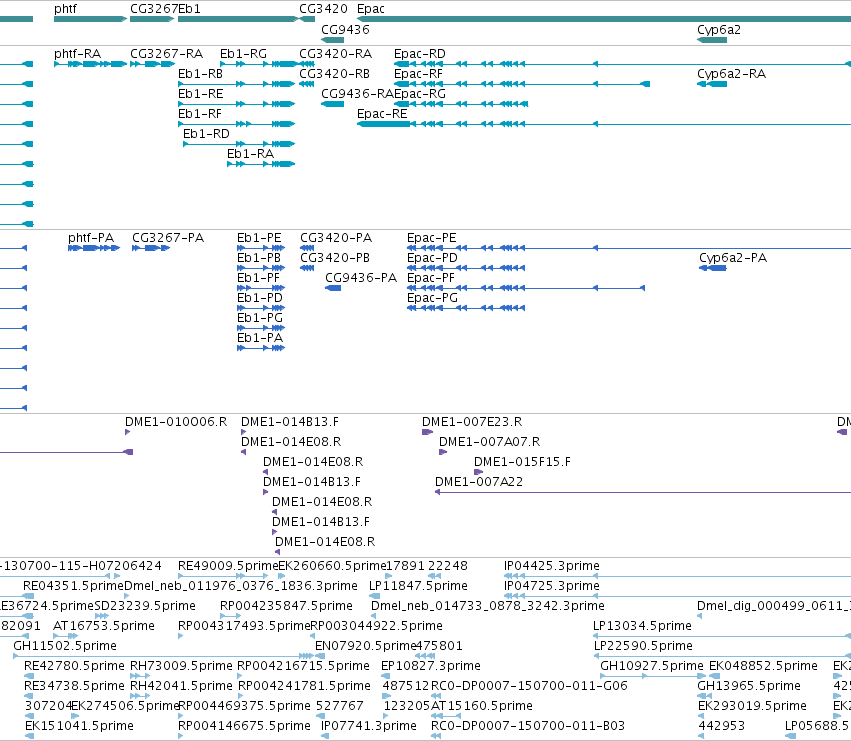Image resolution: width=851 pixels, height=741 pixels.
Task: Select protein Eb1-PF
Action: 261,288
